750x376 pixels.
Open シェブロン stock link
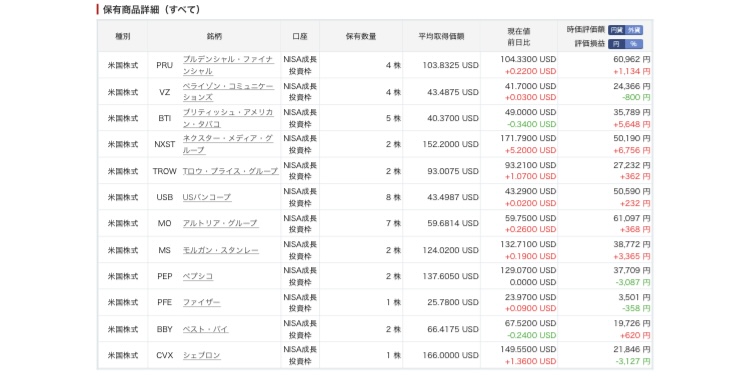(x=201, y=355)
